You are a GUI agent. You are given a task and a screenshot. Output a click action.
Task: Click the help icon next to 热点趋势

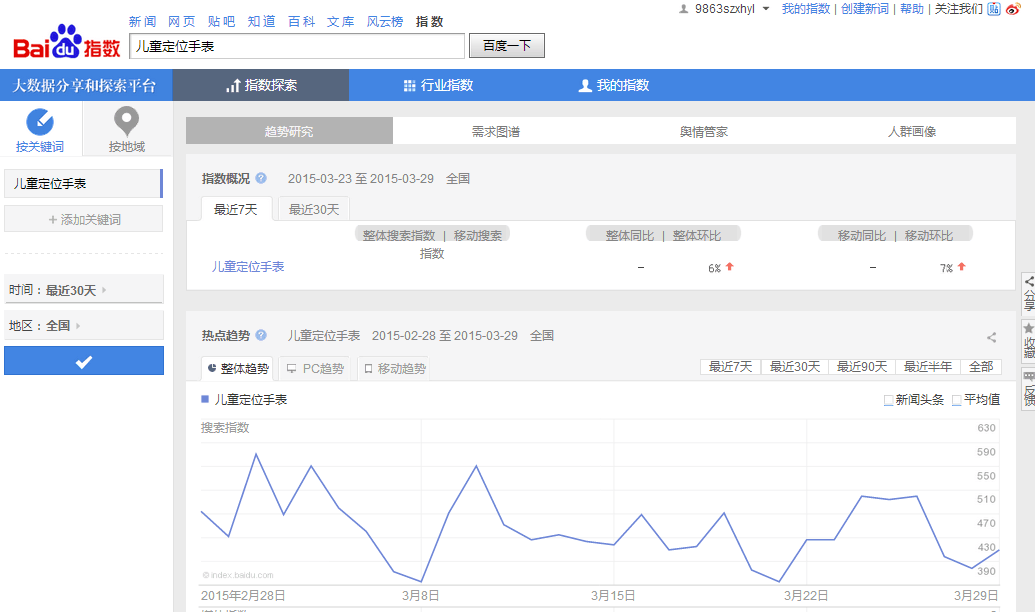coord(261,335)
